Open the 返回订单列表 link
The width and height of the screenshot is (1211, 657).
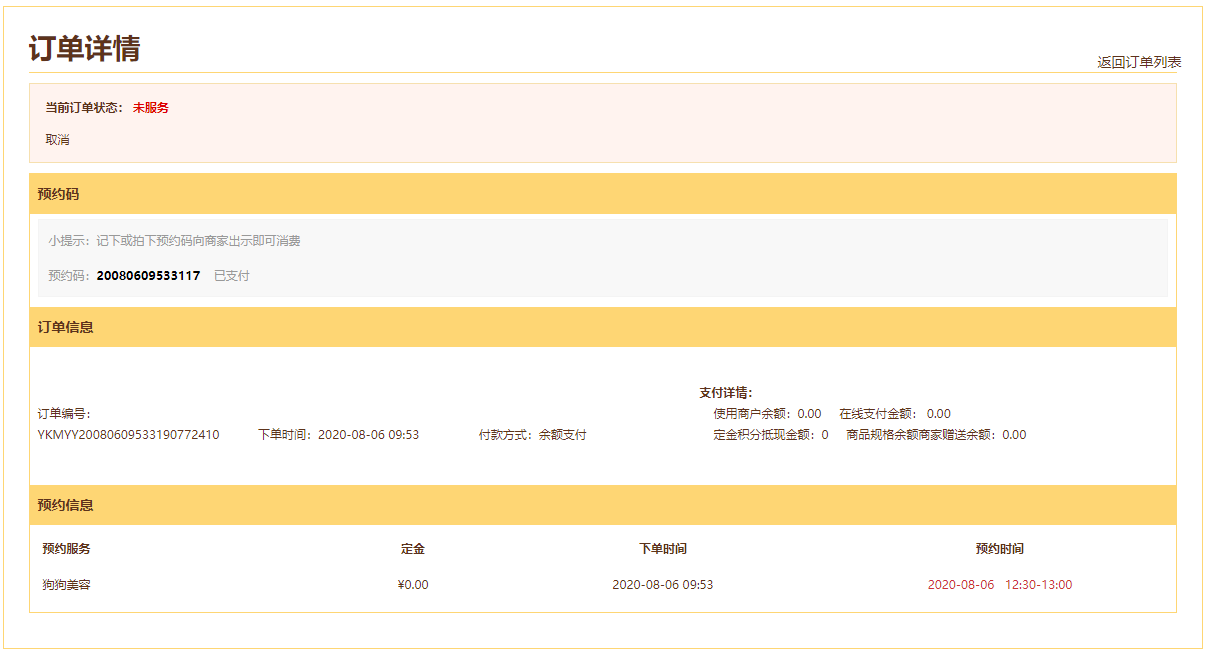[x=1139, y=62]
